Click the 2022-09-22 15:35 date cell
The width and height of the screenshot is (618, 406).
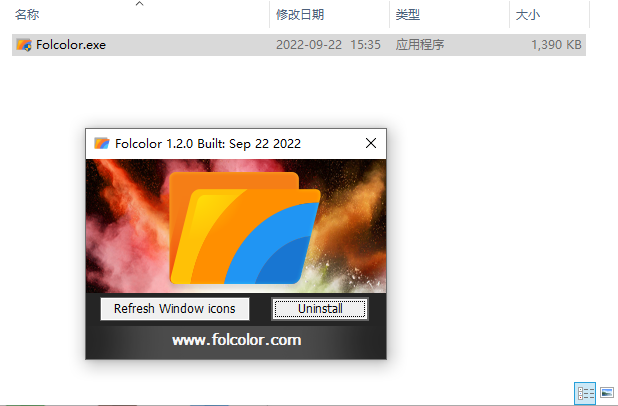click(x=328, y=45)
